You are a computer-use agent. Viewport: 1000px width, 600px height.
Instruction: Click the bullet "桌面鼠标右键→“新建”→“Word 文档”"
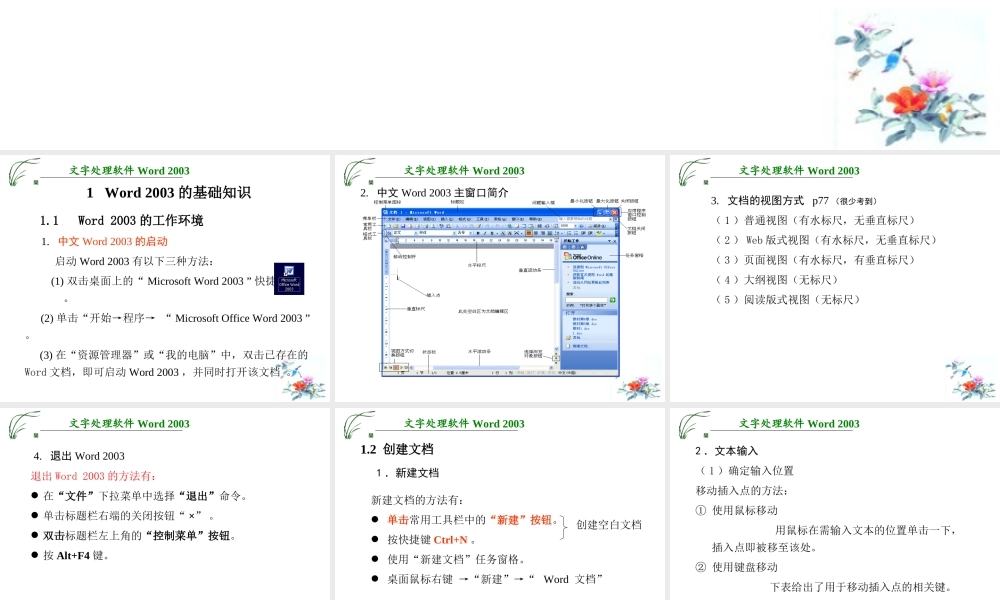pos(488,580)
